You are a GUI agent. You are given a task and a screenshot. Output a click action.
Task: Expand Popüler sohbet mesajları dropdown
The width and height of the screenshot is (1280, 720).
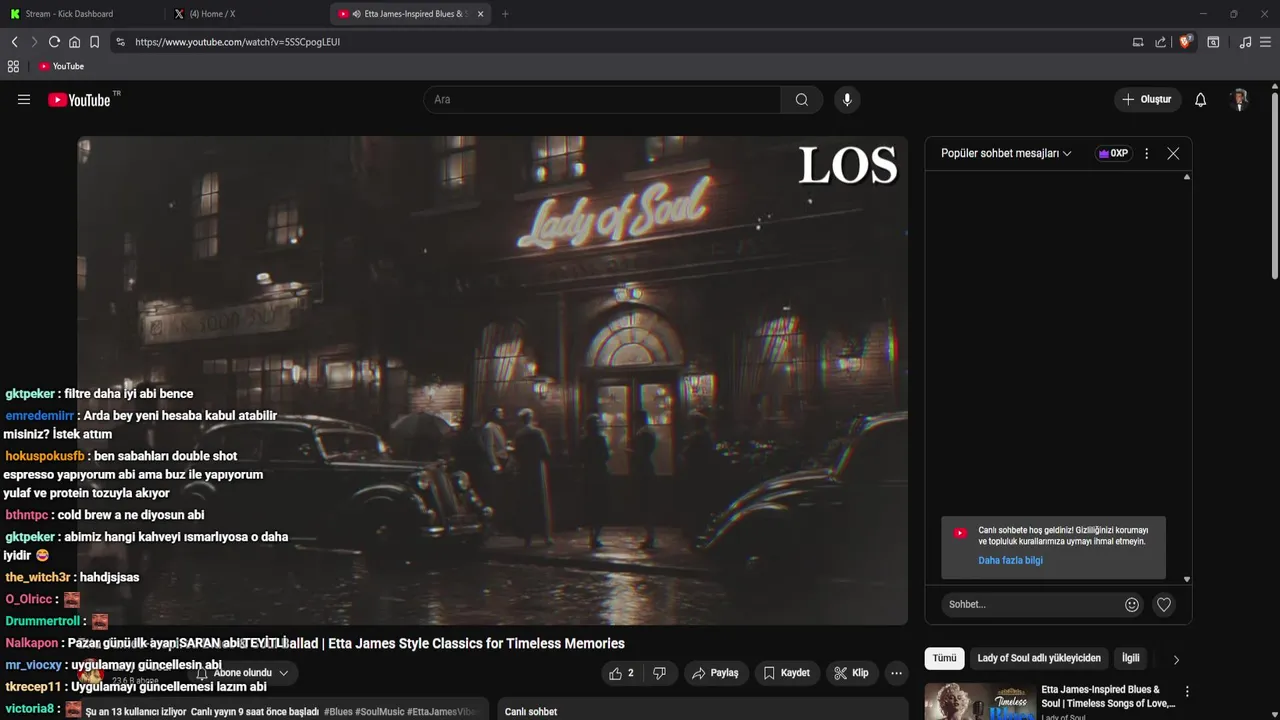point(1006,154)
